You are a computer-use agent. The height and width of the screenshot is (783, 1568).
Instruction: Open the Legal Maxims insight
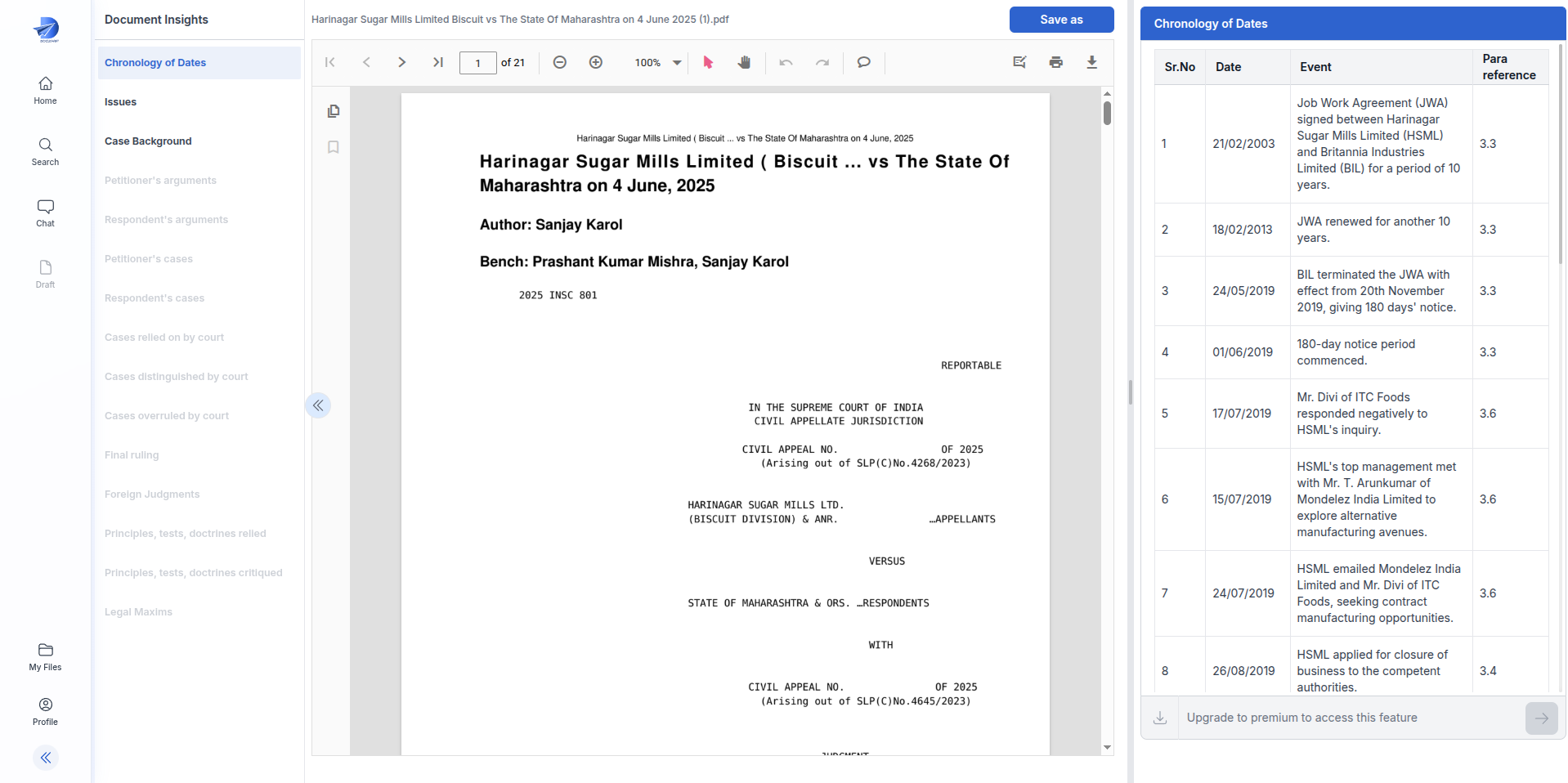click(x=199, y=612)
